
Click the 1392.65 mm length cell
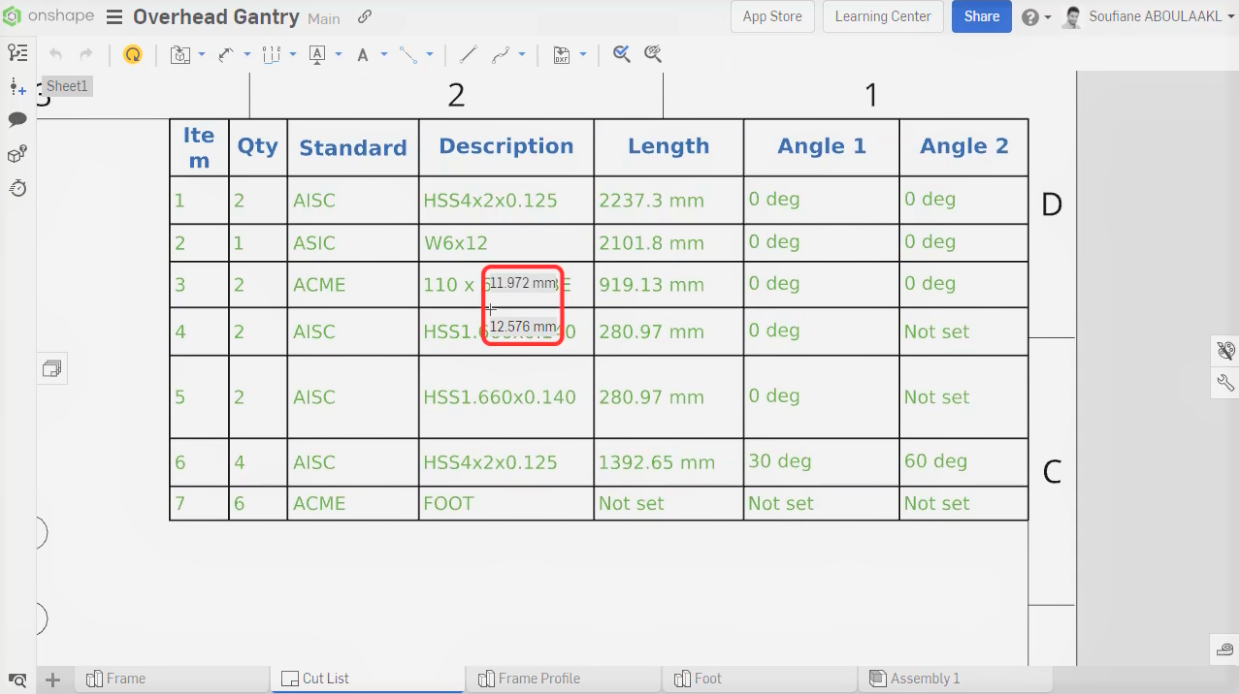669,462
